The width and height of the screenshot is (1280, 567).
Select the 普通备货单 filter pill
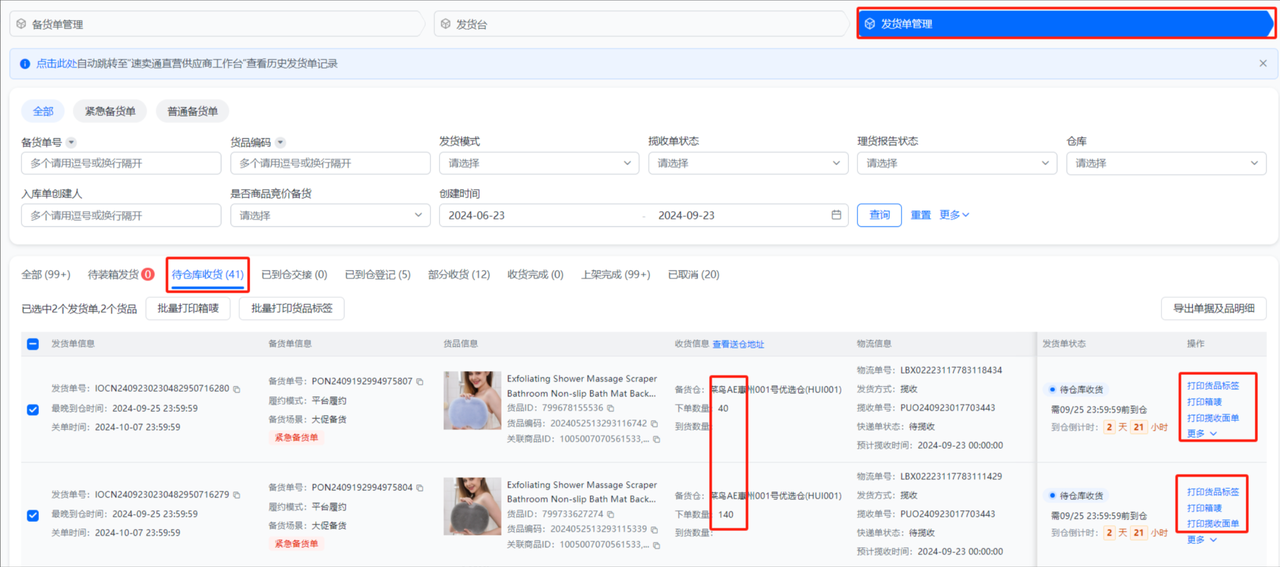click(x=193, y=111)
